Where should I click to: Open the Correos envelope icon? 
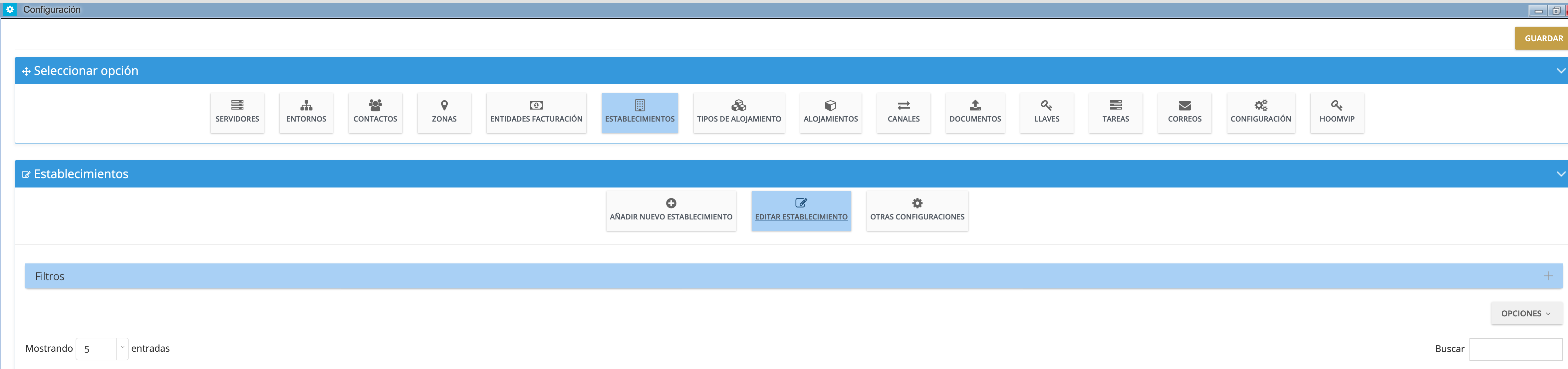coord(1184,105)
